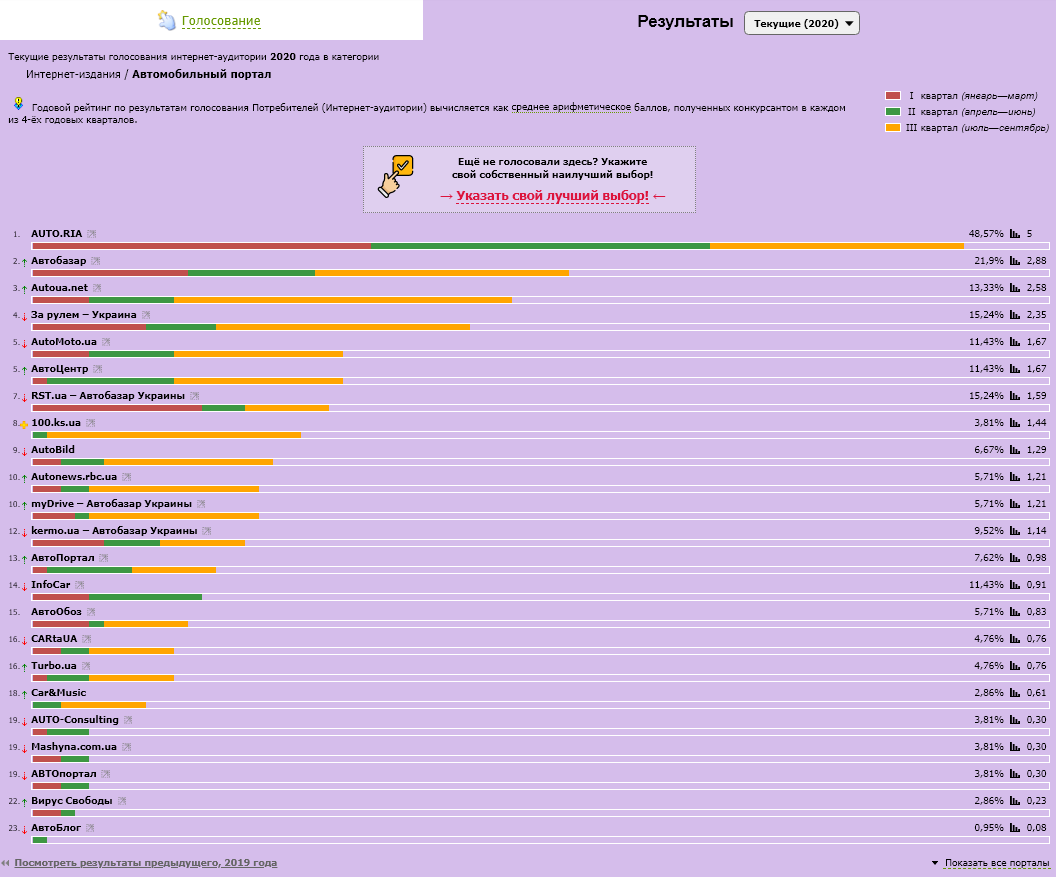Viewport: 1056px width, 877px height.
Task: Open the CARtaUA portal name
Action: tap(54, 639)
